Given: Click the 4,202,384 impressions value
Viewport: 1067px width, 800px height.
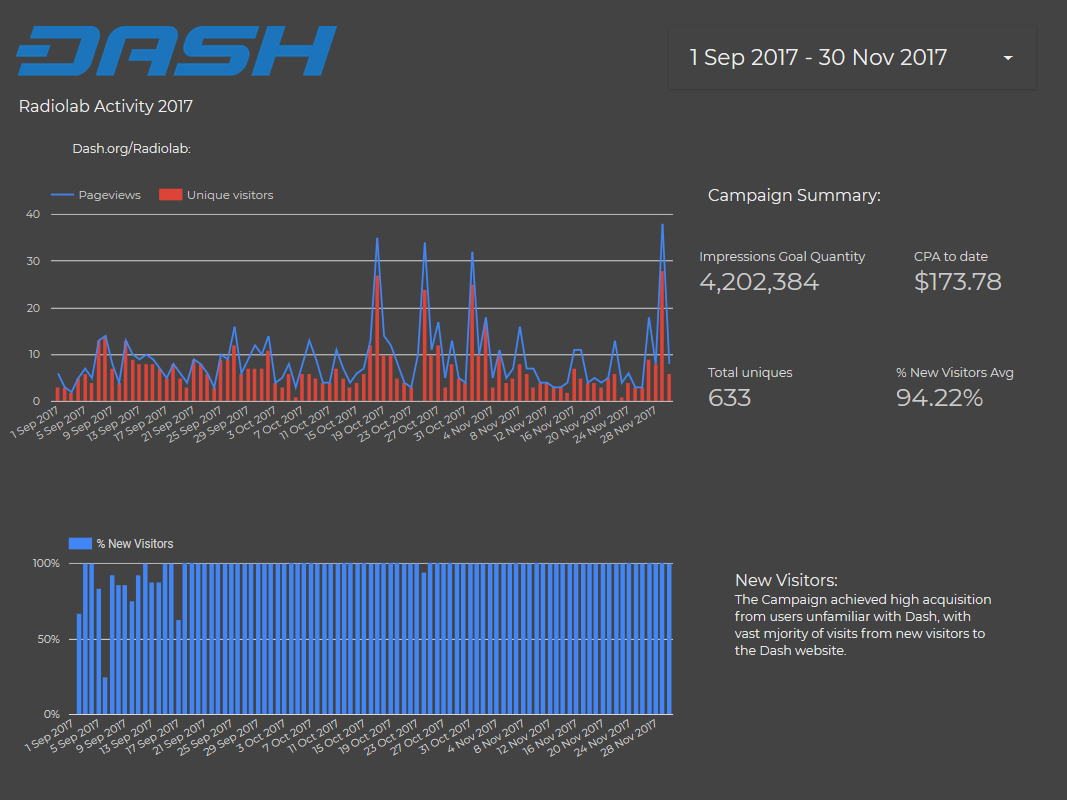Looking at the screenshot, I should (x=759, y=282).
